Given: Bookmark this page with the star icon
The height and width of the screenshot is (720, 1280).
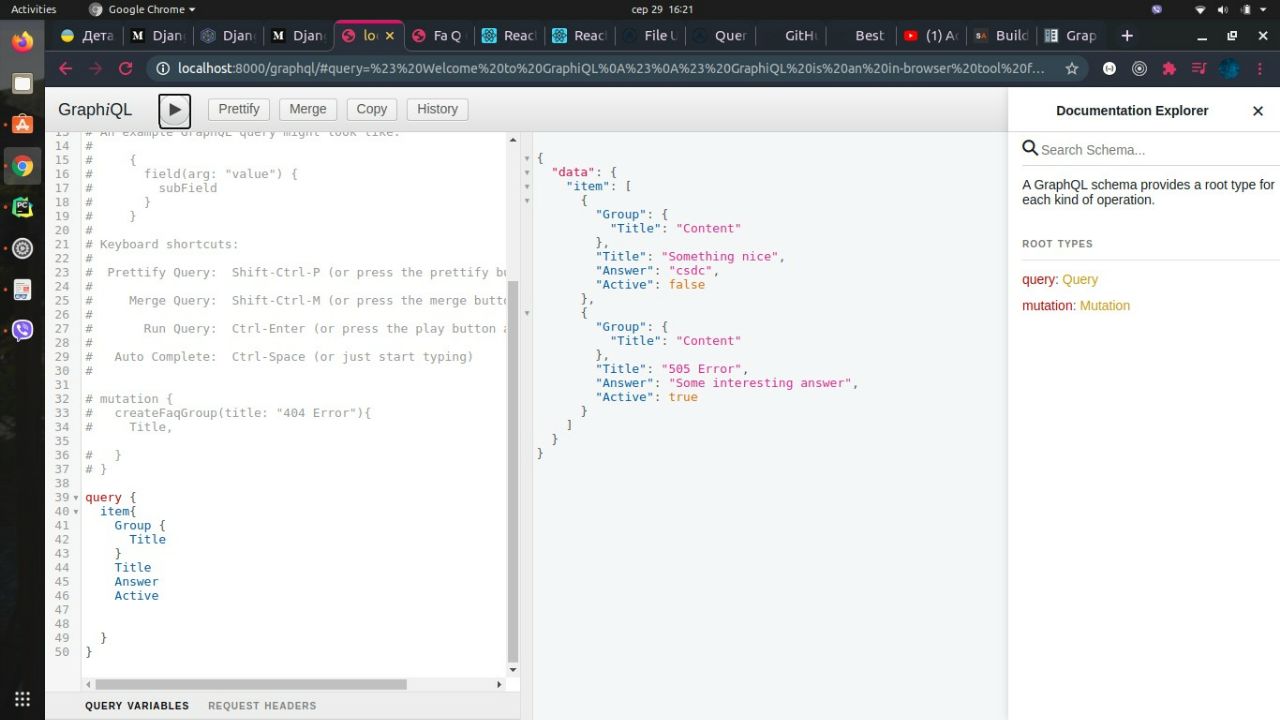Looking at the screenshot, I should pos(1072,69).
